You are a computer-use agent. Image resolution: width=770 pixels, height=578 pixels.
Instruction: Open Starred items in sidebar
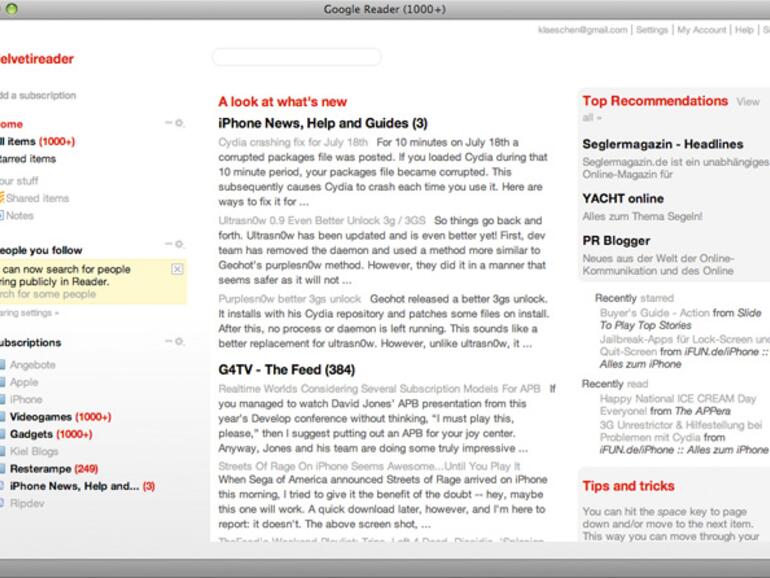point(28,159)
